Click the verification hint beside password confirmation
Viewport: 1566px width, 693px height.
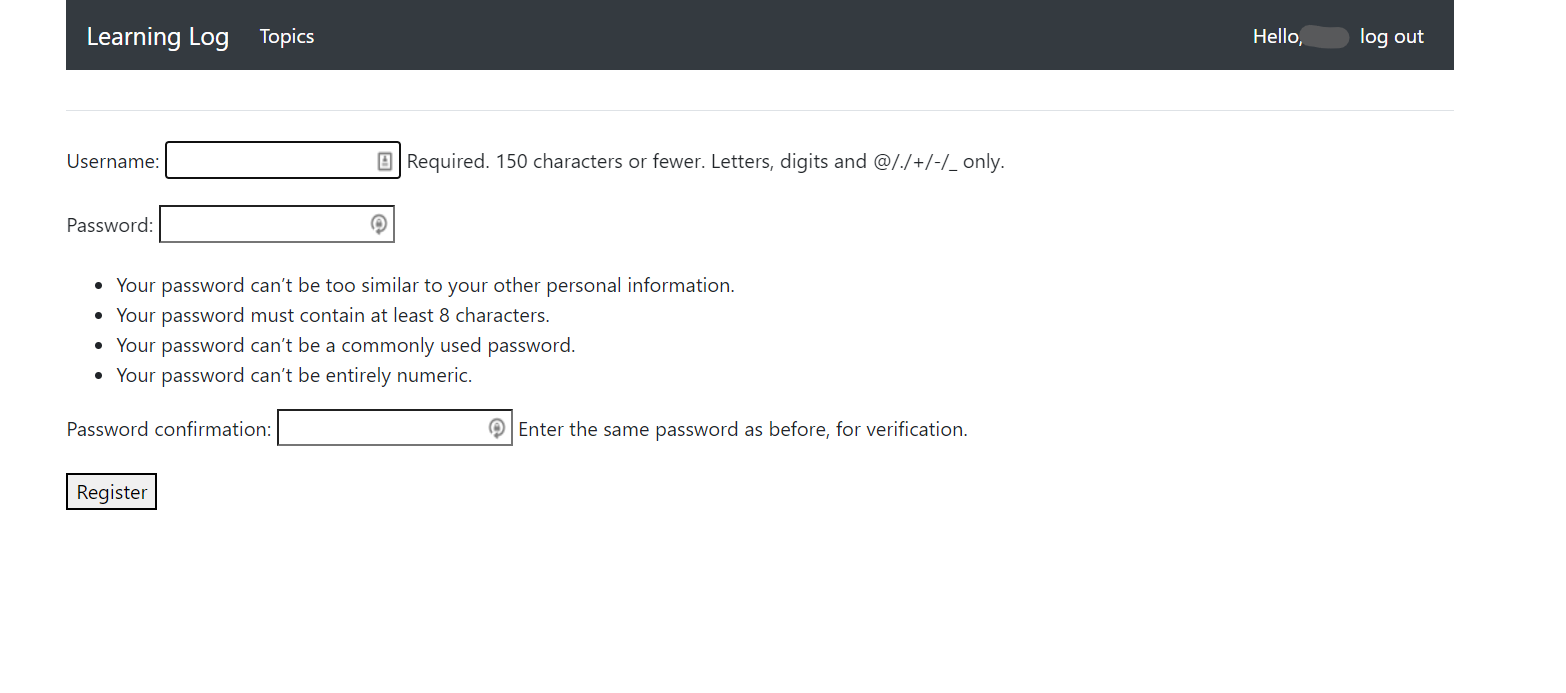pos(742,428)
